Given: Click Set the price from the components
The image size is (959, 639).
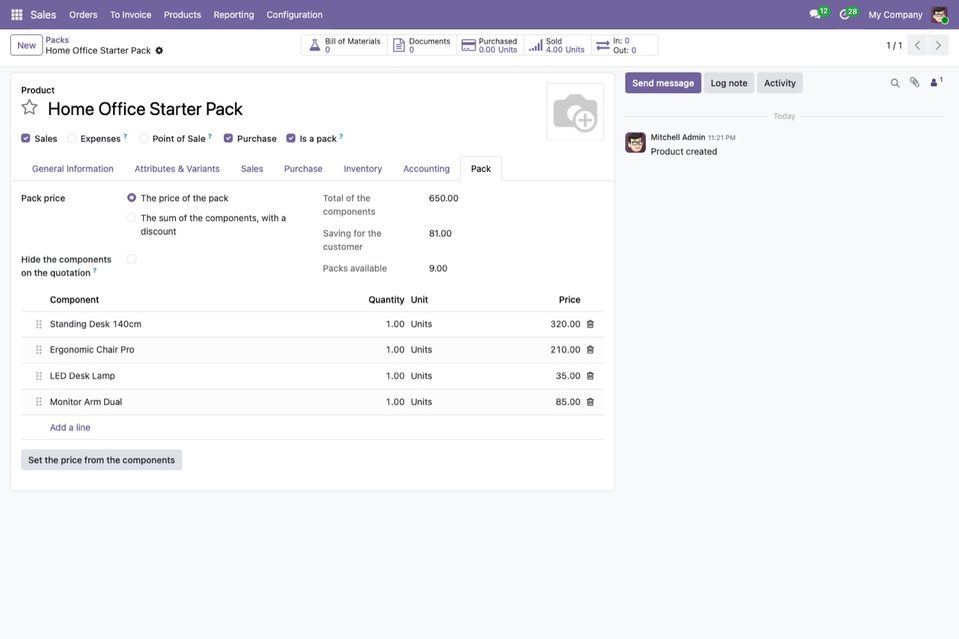Looking at the screenshot, I should pyautogui.click(x=102, y=460).
